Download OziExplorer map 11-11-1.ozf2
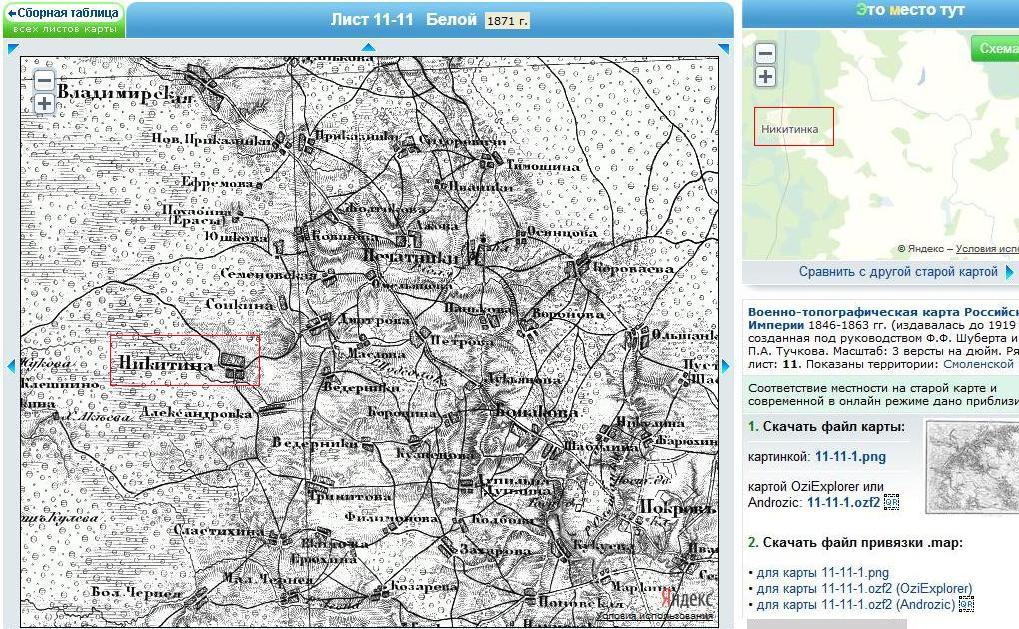 pos(843,502)
